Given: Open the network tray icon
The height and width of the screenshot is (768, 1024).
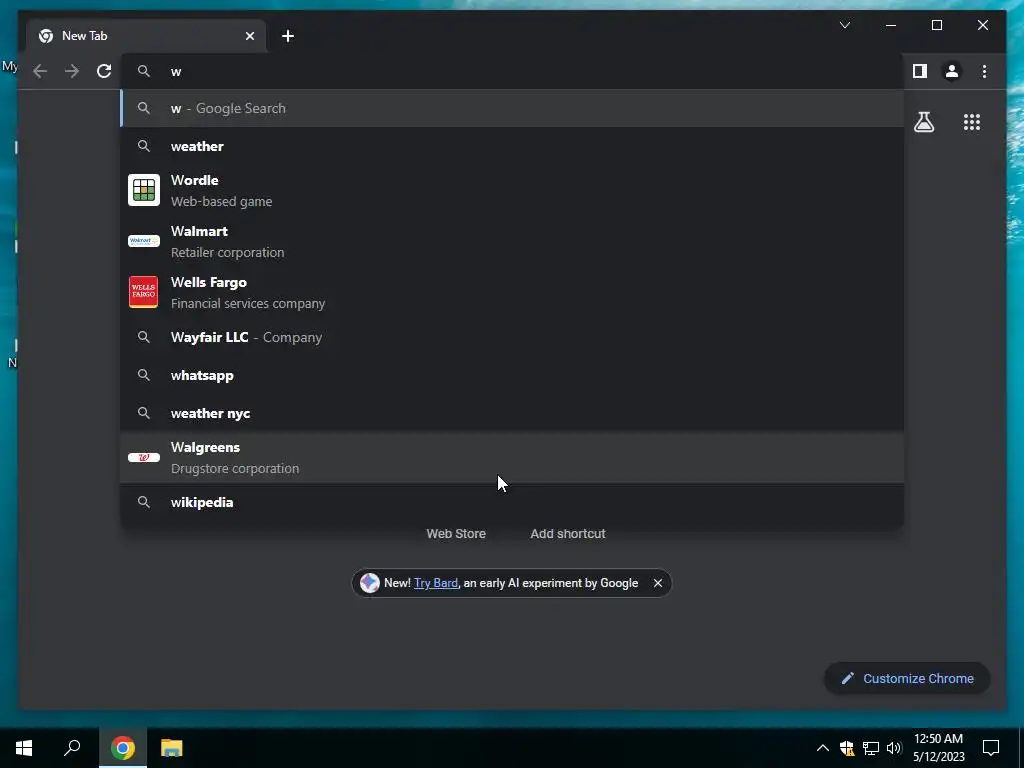Looking at the screenshot, I should (871, 748).
